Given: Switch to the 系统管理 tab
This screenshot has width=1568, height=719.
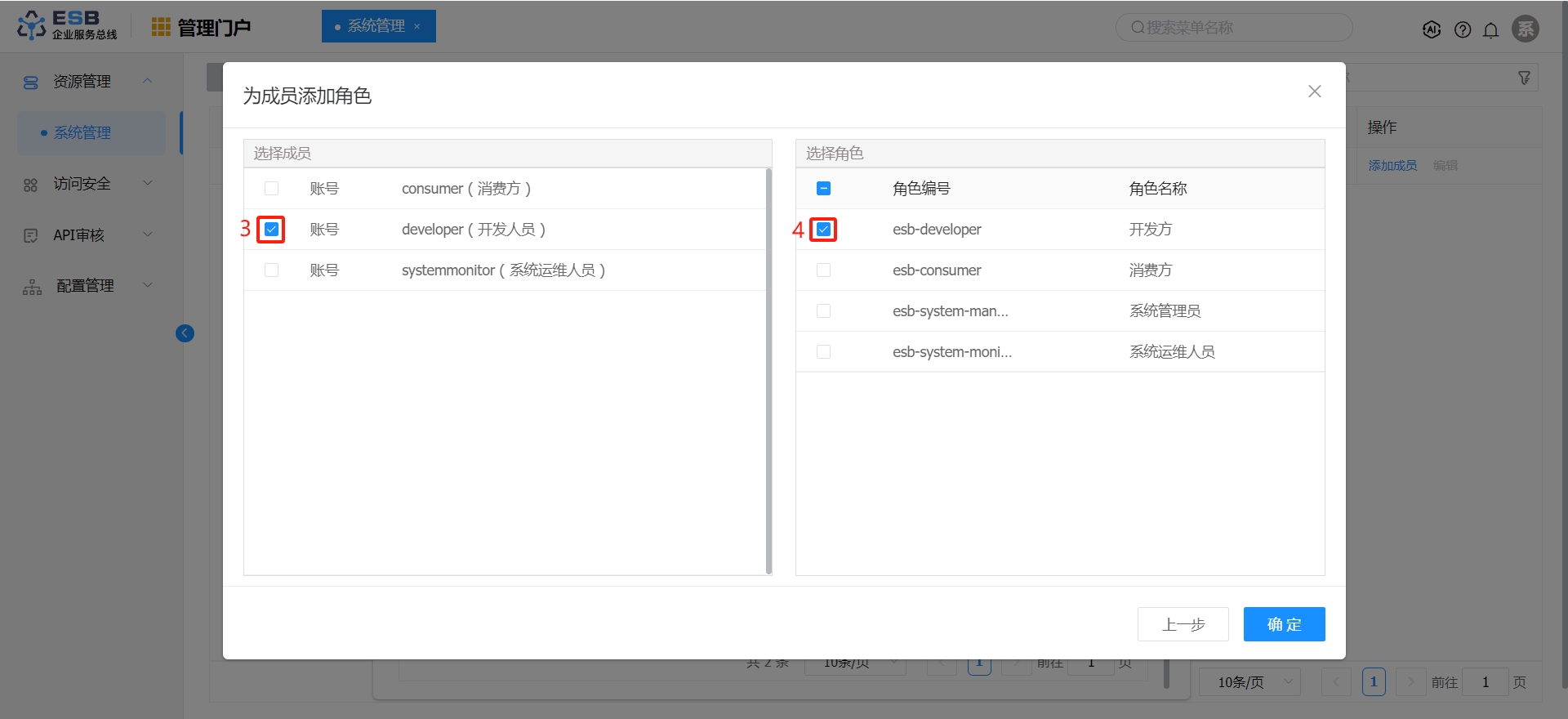Looking at the screenshot, I should coord(379,26).
